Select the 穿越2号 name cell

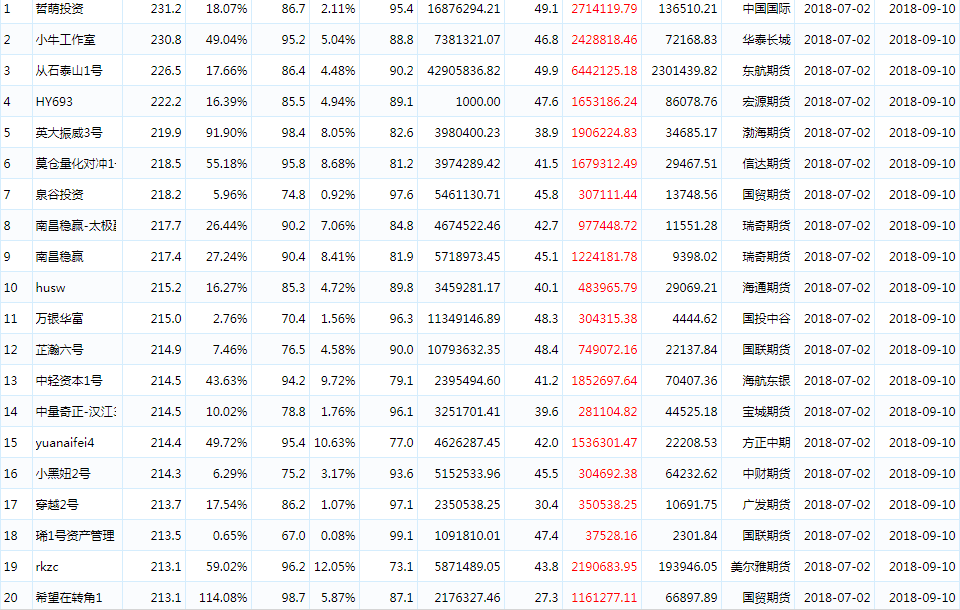click(x=57, y=505)
